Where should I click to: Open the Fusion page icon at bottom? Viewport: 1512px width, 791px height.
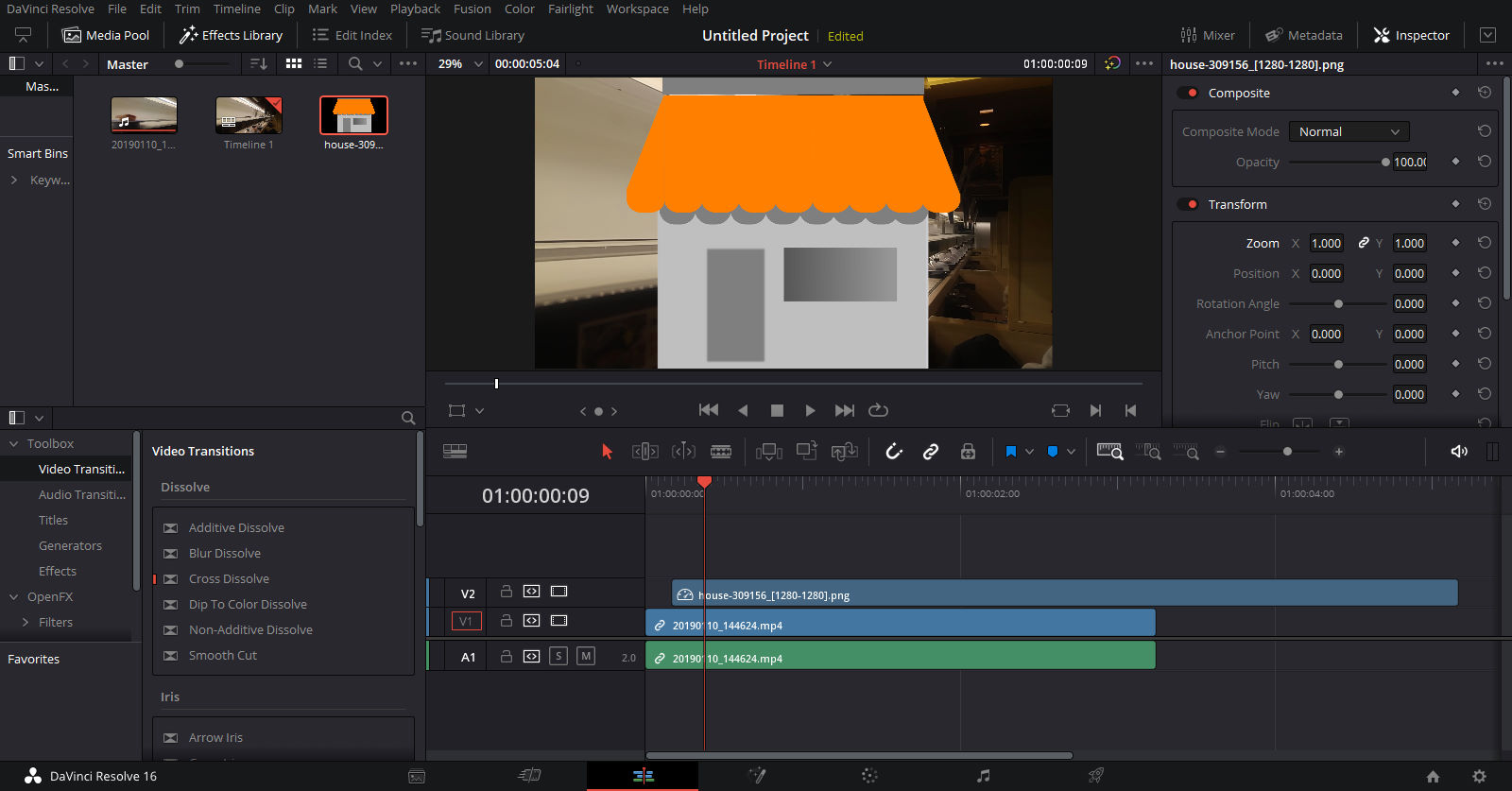(757, 776)
